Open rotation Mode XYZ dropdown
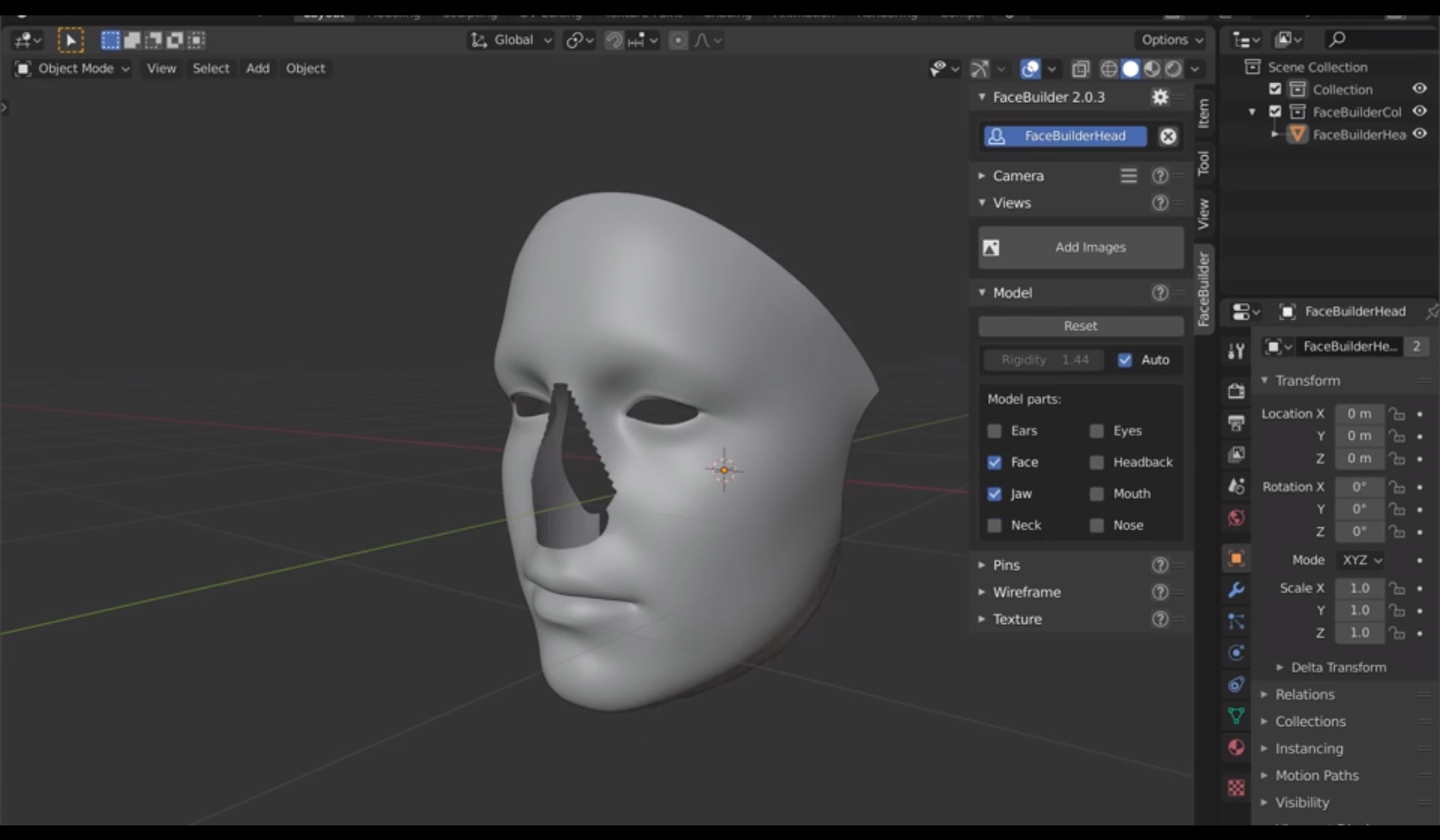 1361,560
